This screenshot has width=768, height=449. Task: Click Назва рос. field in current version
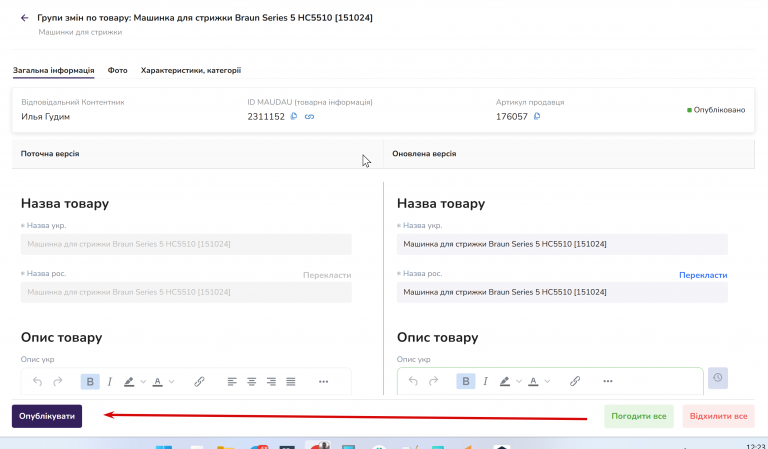(186, 292)
